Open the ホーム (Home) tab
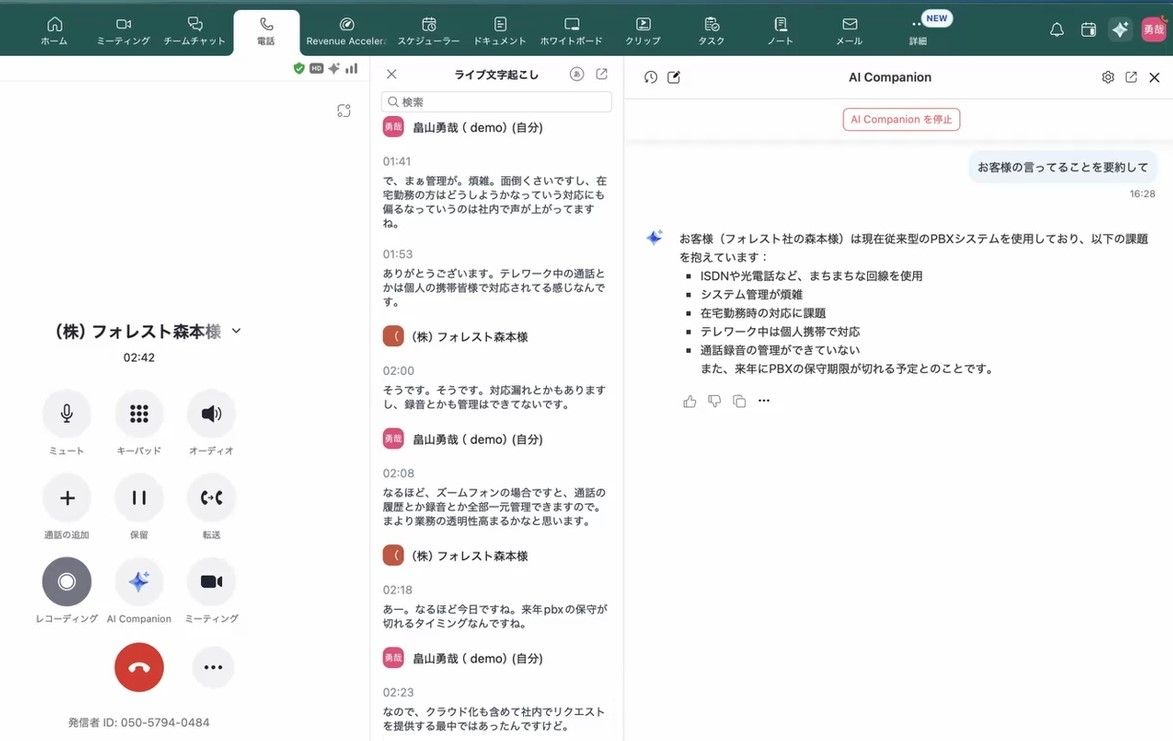The image size is (1173, 741). pos(54,31)
